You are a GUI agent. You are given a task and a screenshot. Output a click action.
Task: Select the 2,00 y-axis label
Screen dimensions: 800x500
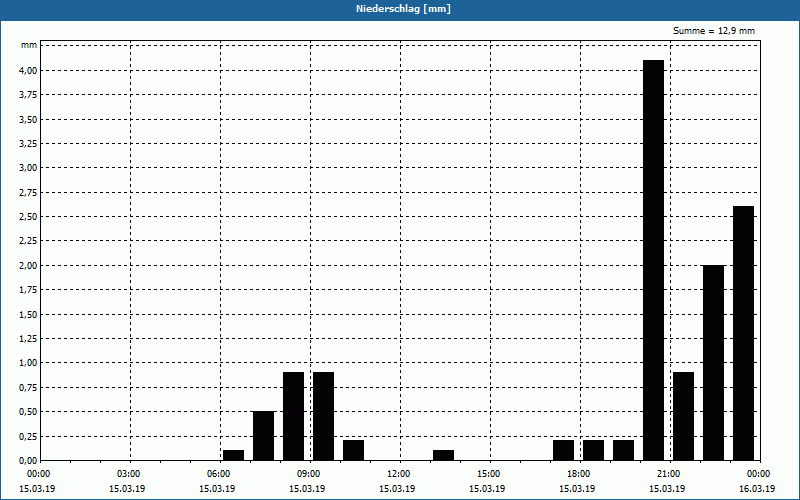click(28, 265)
